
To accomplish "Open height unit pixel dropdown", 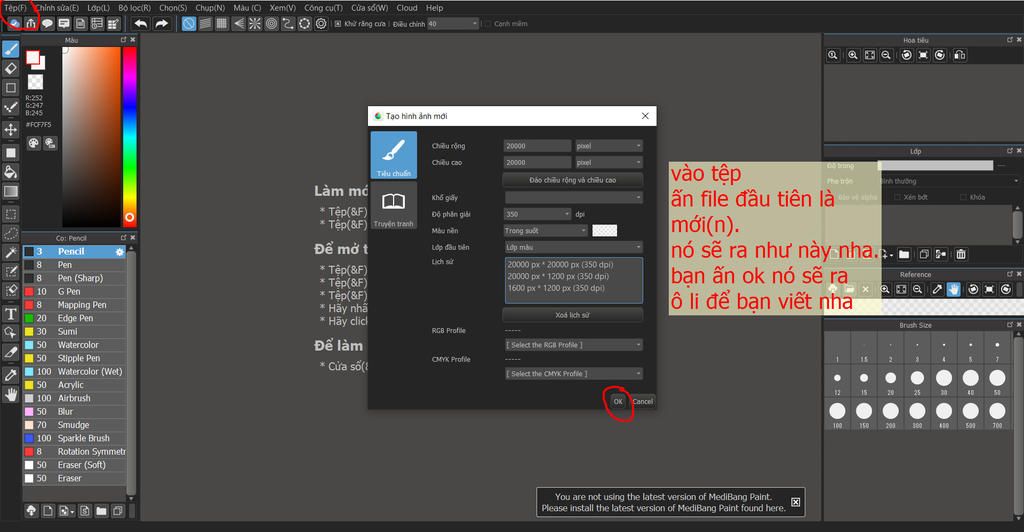I will tap(609, 162).
